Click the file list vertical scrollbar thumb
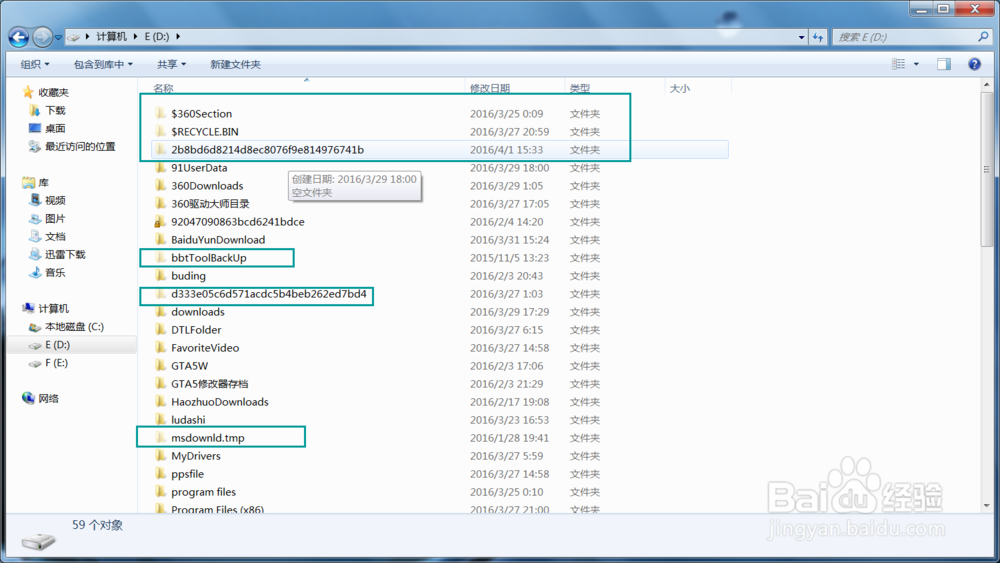This screenshot has width=1000, height=563. [987, 169]
